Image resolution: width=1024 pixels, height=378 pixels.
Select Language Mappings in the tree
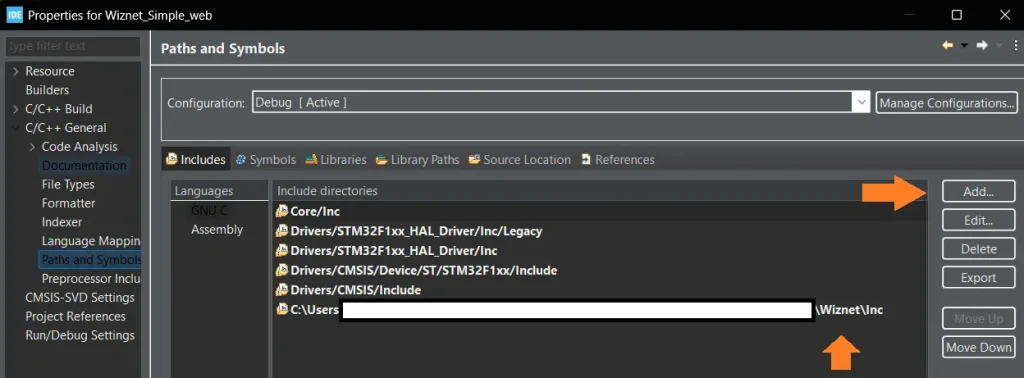91,242
